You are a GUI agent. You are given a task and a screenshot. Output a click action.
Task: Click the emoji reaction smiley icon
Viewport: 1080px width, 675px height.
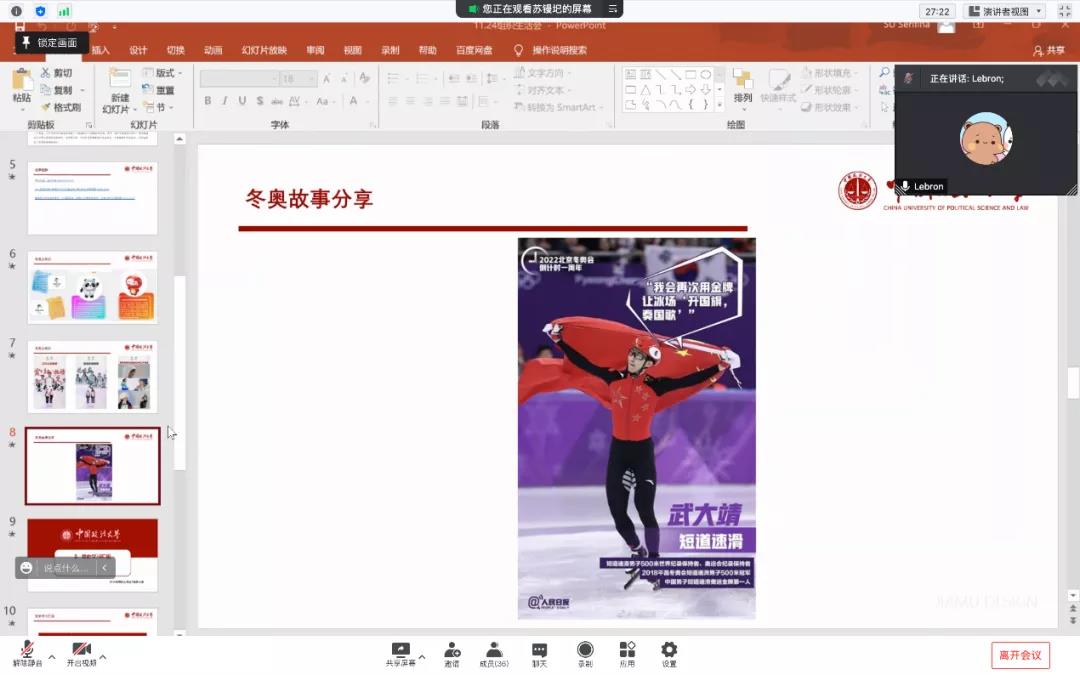[26, 568]
